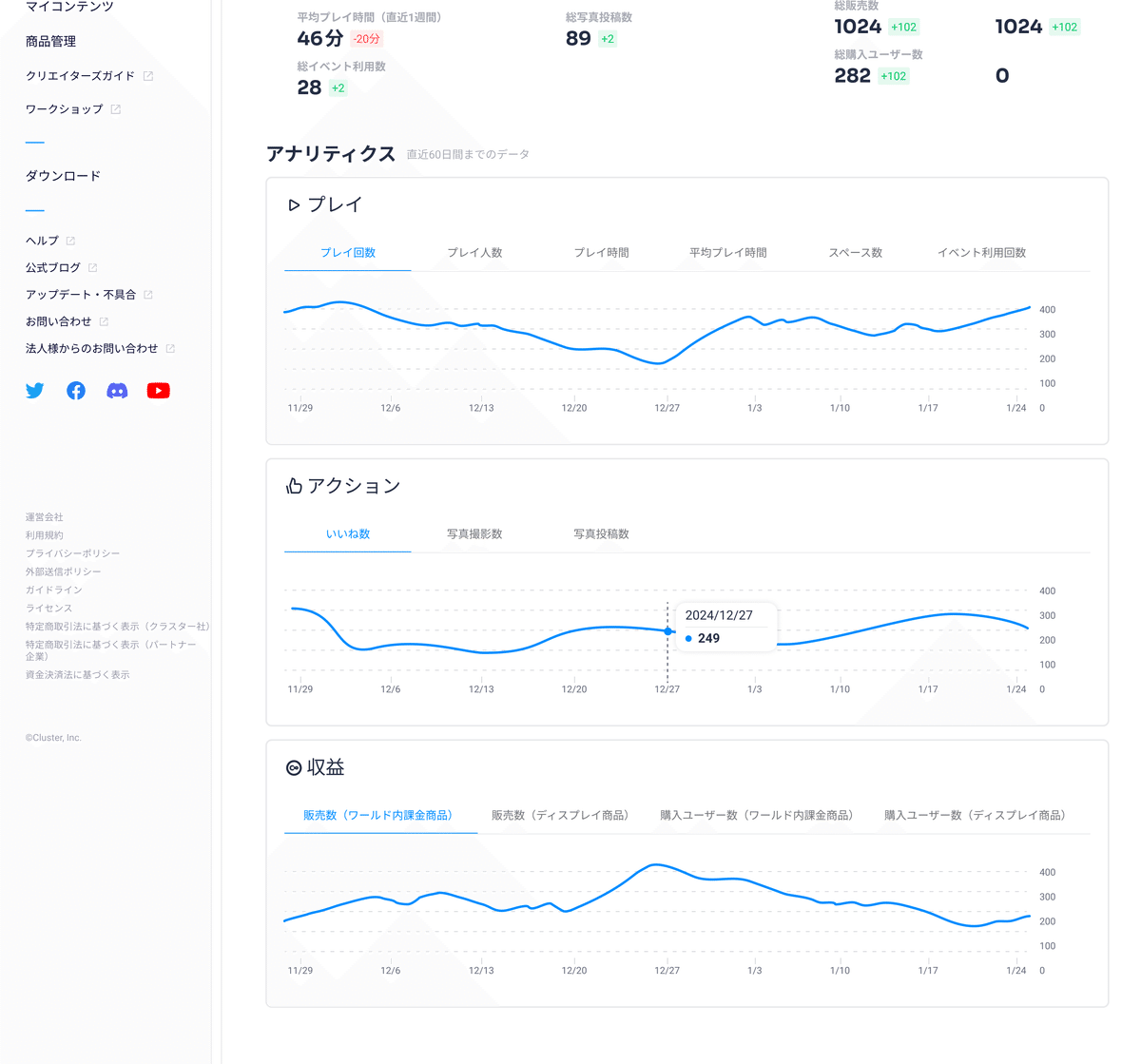
Task: Click external-link icon beside 法人様からのお問い合わせ
Action: [x=170, y=349]
